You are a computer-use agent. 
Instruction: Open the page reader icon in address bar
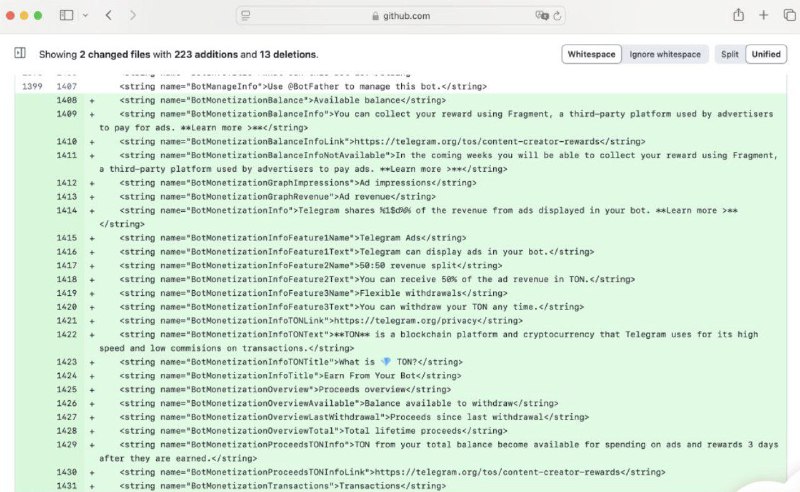(x=246, y=16)
